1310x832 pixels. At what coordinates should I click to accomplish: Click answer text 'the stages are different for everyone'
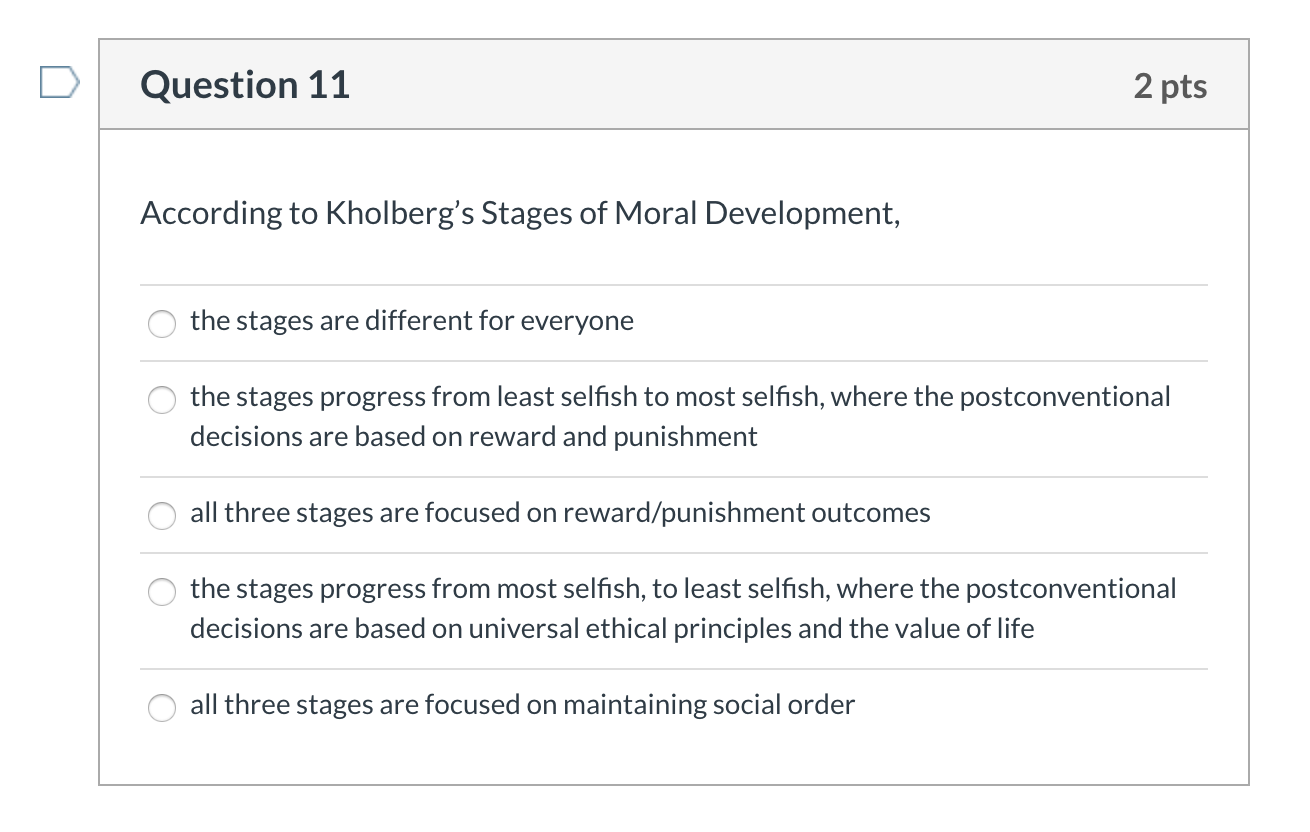tap(411, 321)
